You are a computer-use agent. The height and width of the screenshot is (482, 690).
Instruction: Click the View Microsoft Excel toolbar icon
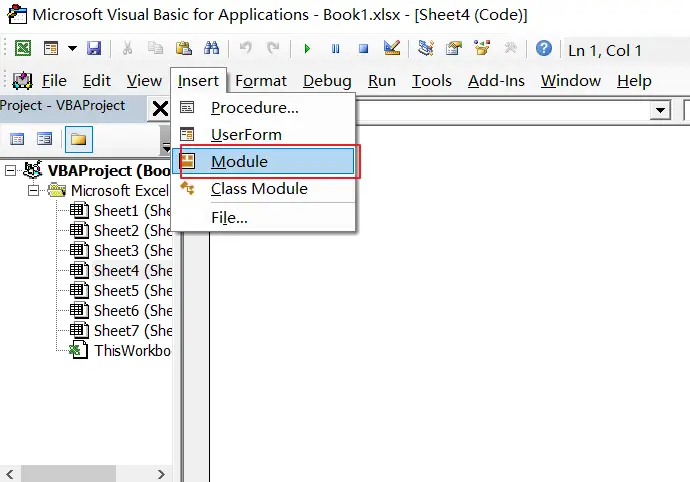[22, 48]
